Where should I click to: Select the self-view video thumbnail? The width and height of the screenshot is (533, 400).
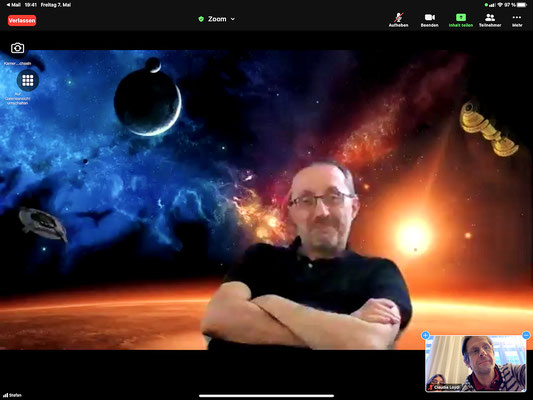pyautogui.click(x=476, y=363)
